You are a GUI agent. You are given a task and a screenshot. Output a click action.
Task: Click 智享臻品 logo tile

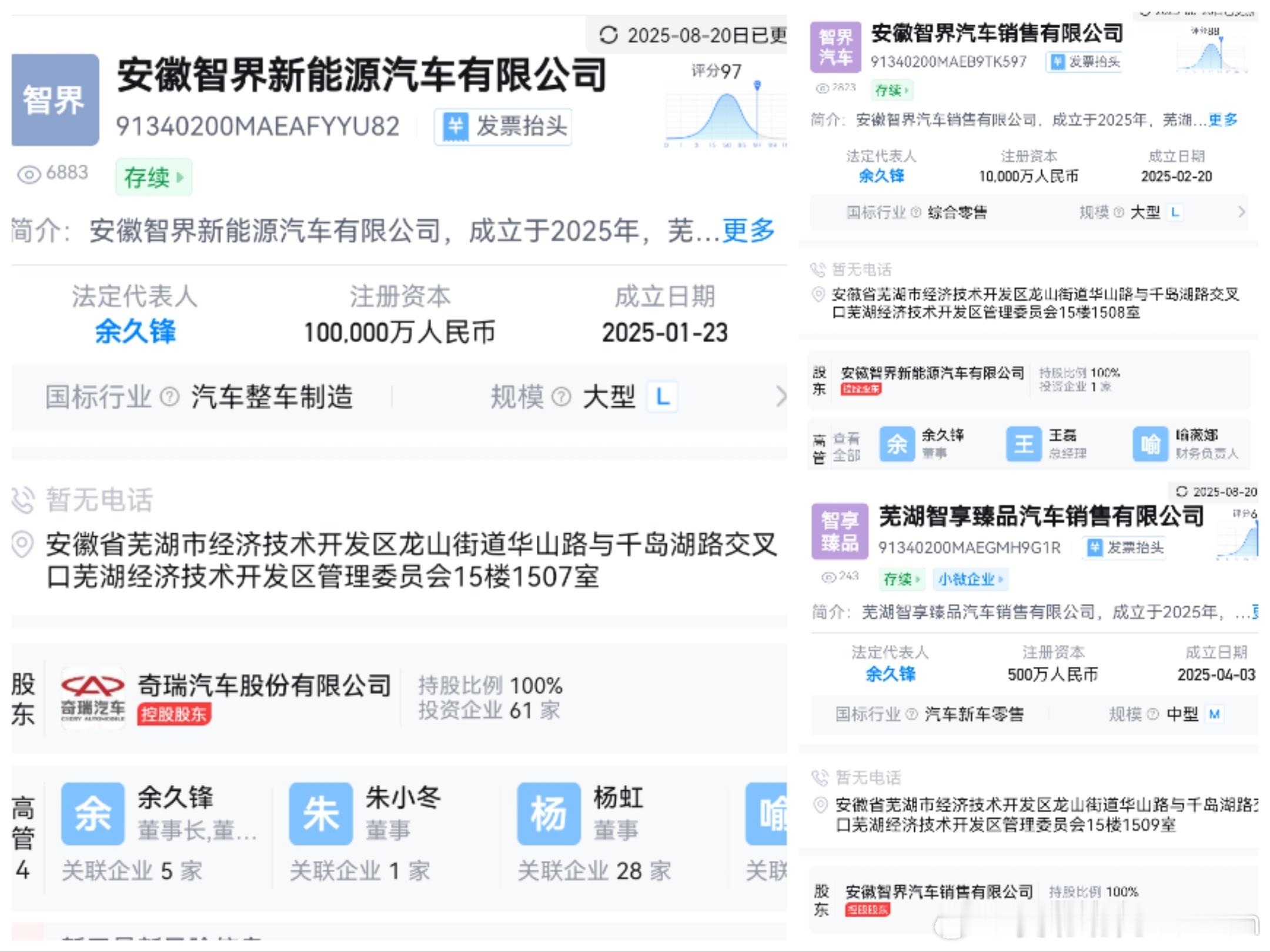point(840,531)
